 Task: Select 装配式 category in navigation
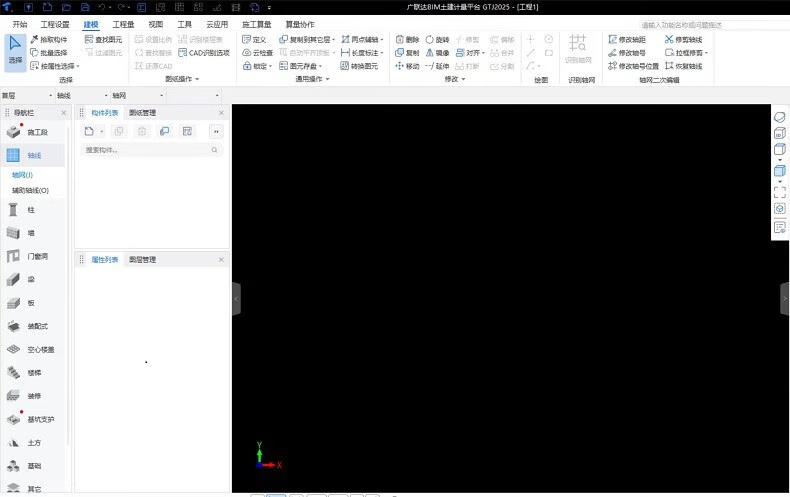pyautogui.click(x=34, y=326)
